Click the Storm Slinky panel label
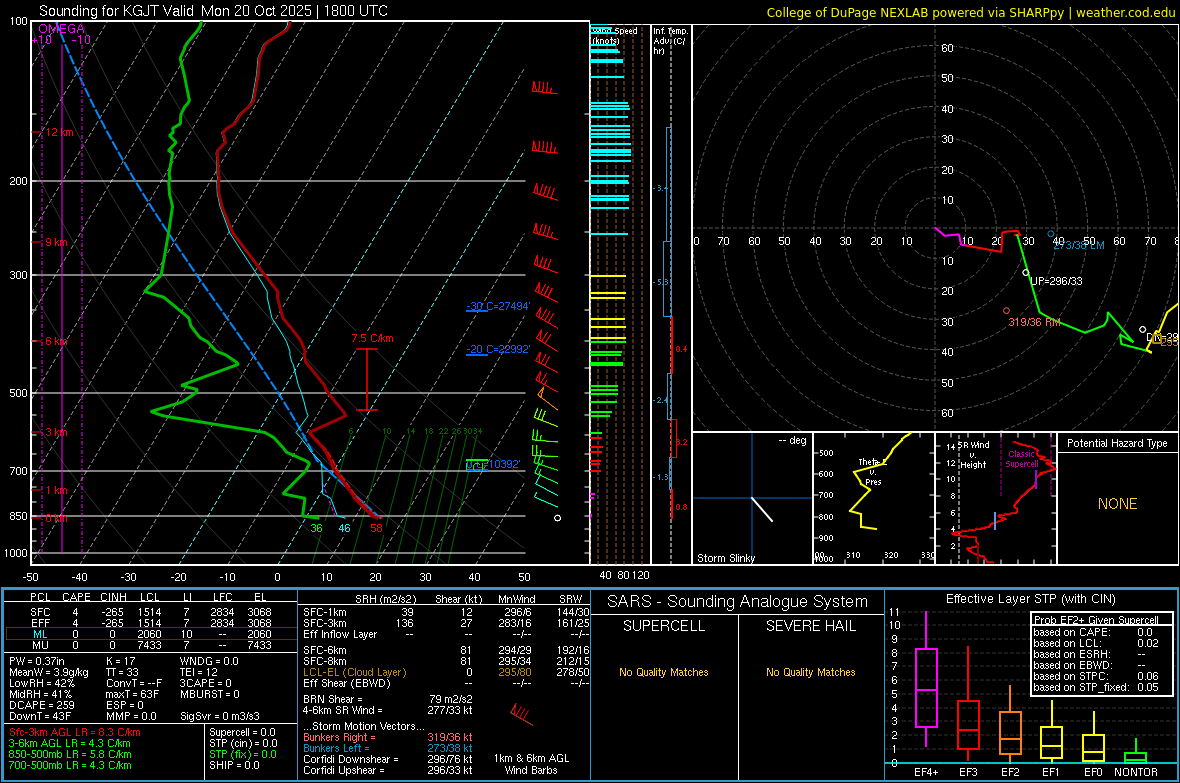The height and width of the screenshot is (783, 1180). coord(725,558)
